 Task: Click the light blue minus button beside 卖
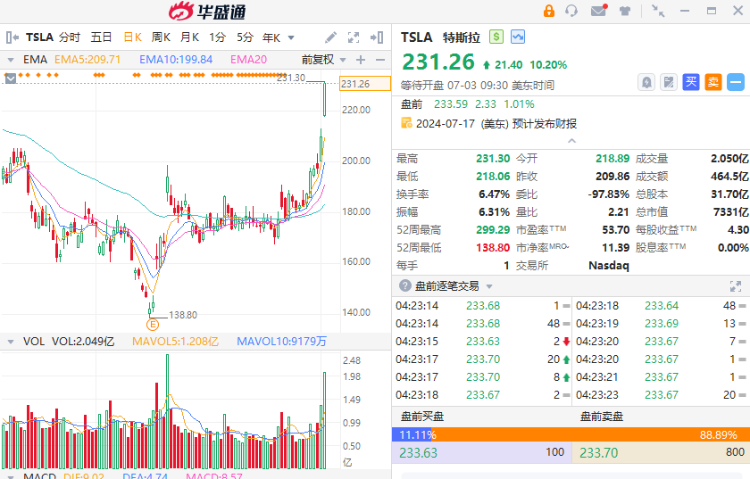(x=736, y=82)
